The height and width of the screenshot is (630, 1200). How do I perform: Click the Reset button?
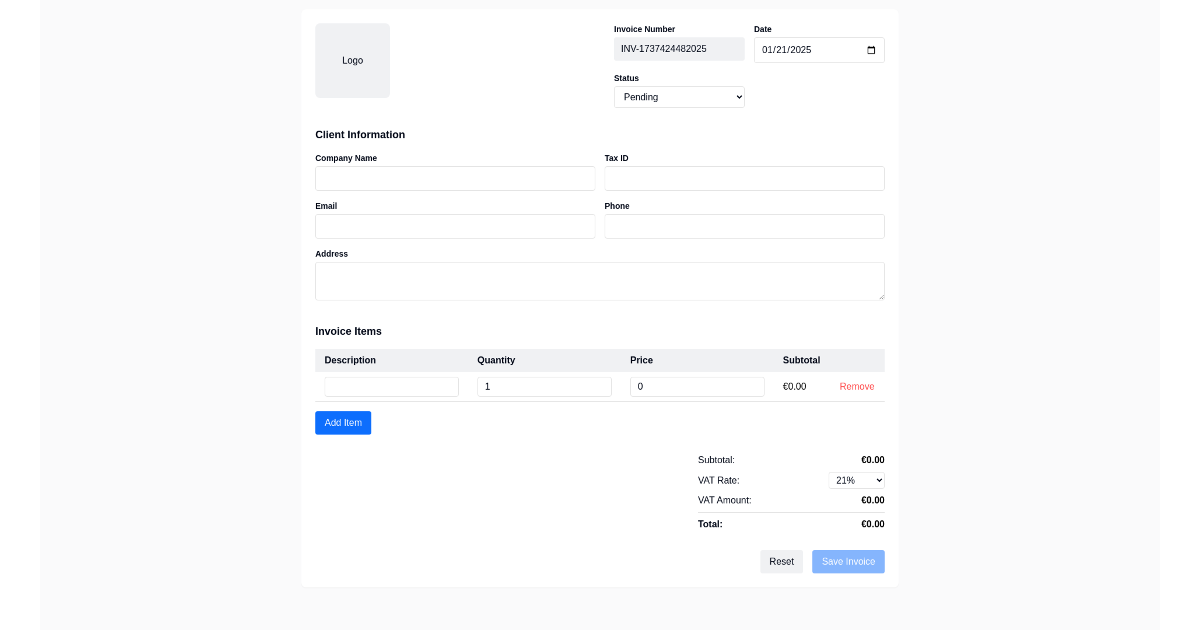pos(781,561)
